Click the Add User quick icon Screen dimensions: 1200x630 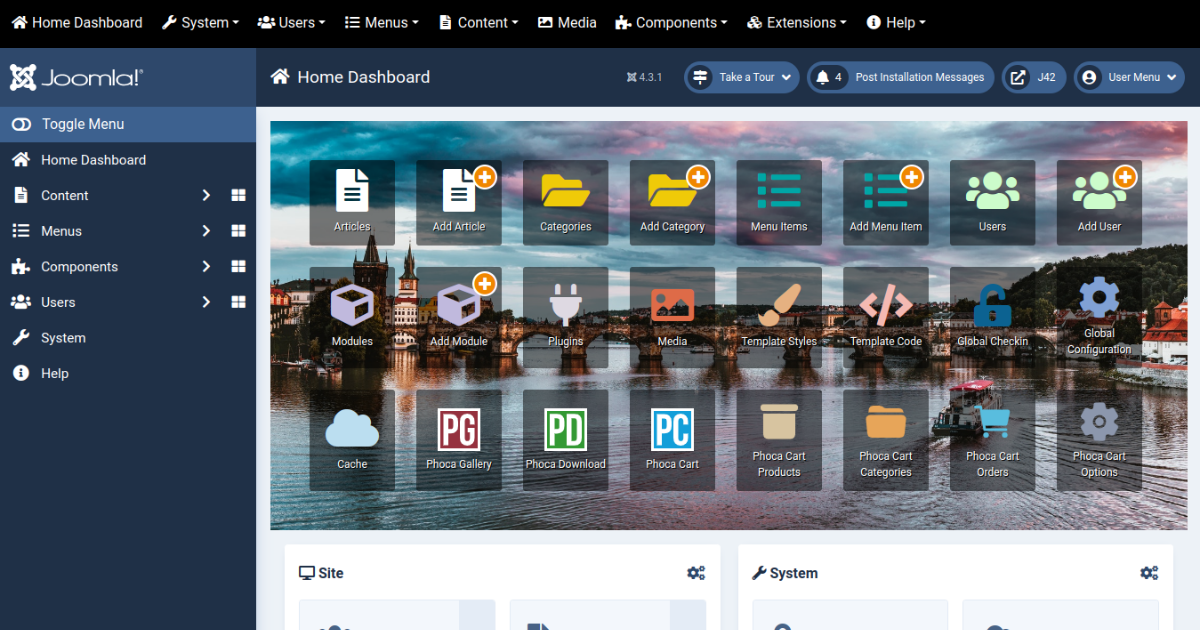(1099, 203)
